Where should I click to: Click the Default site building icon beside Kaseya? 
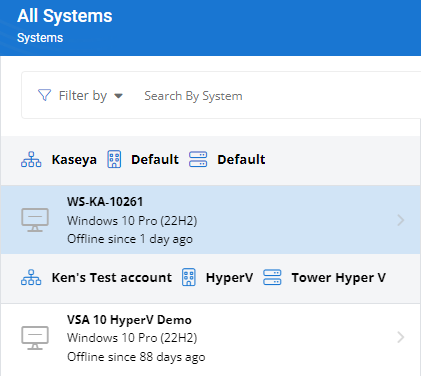coord(114,159)
